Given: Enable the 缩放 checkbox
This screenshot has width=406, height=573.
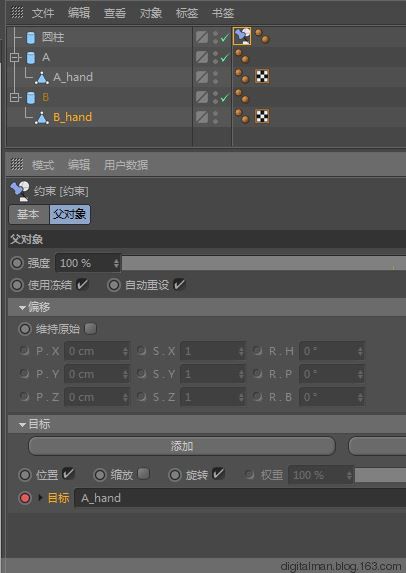Looking at the screenshot, I should tap(144, 474).
